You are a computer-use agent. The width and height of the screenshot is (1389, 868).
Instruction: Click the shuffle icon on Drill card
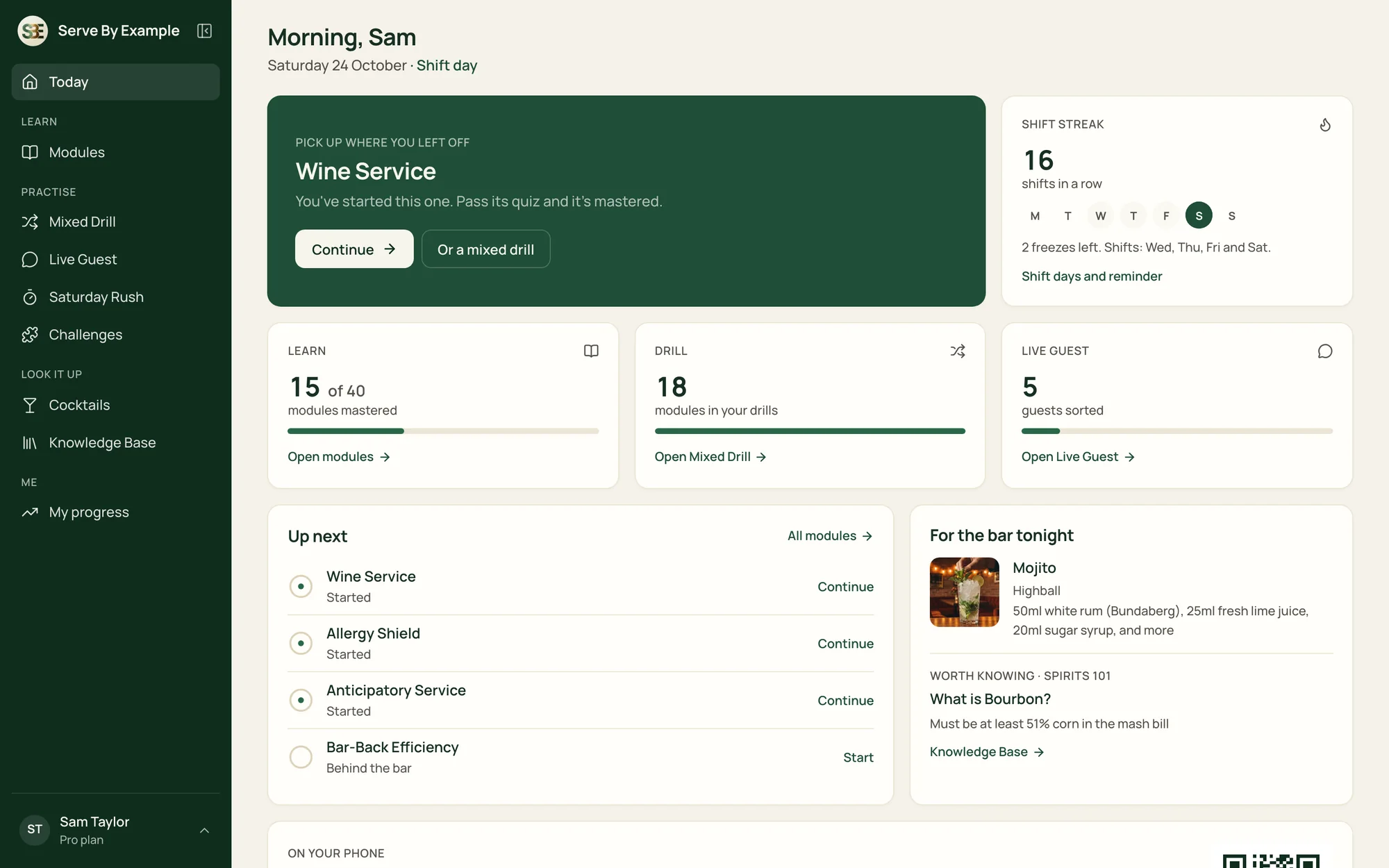tap(958, 351)
